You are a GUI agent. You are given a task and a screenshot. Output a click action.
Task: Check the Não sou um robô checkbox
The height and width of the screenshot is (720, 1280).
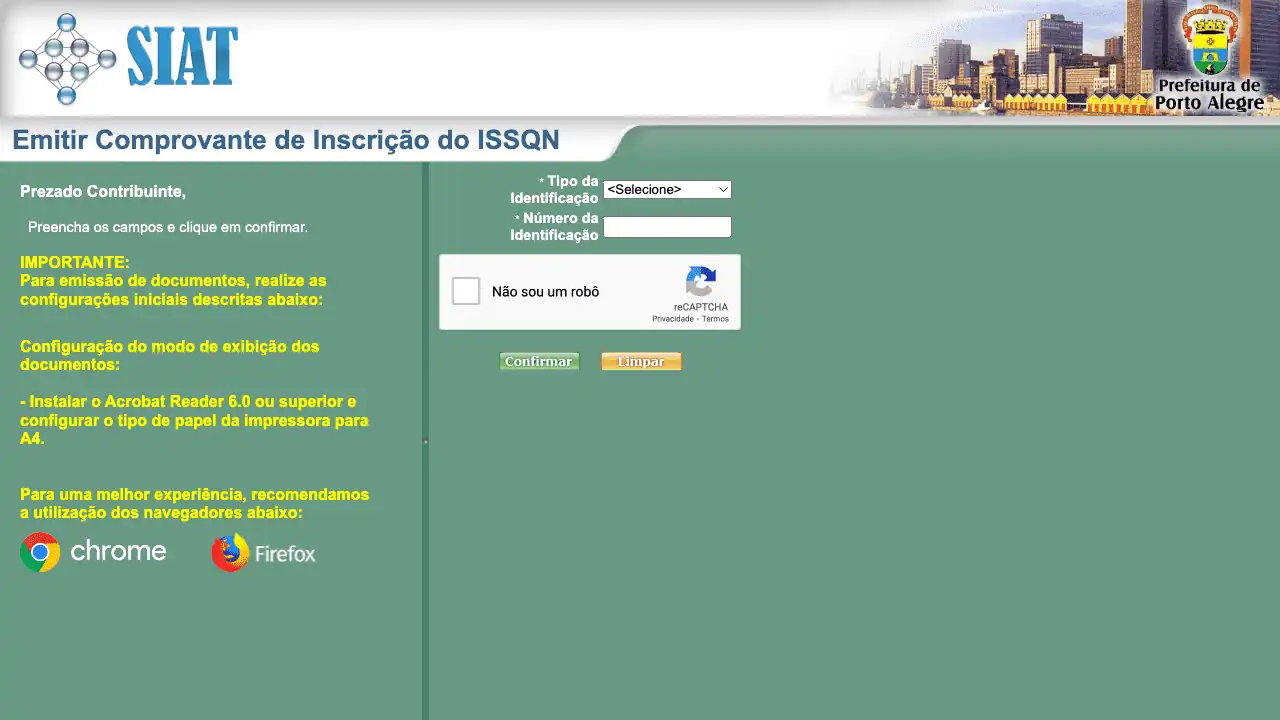[466, 291]
